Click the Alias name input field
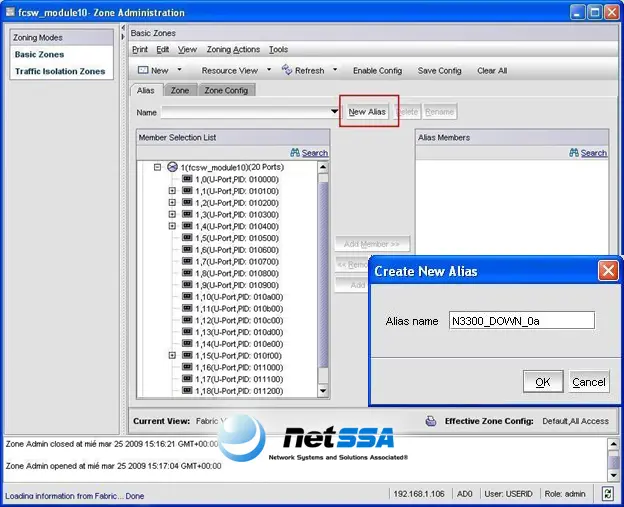Image resolution: width=624 pixels, height=507 pixels. tap(522, 320)
